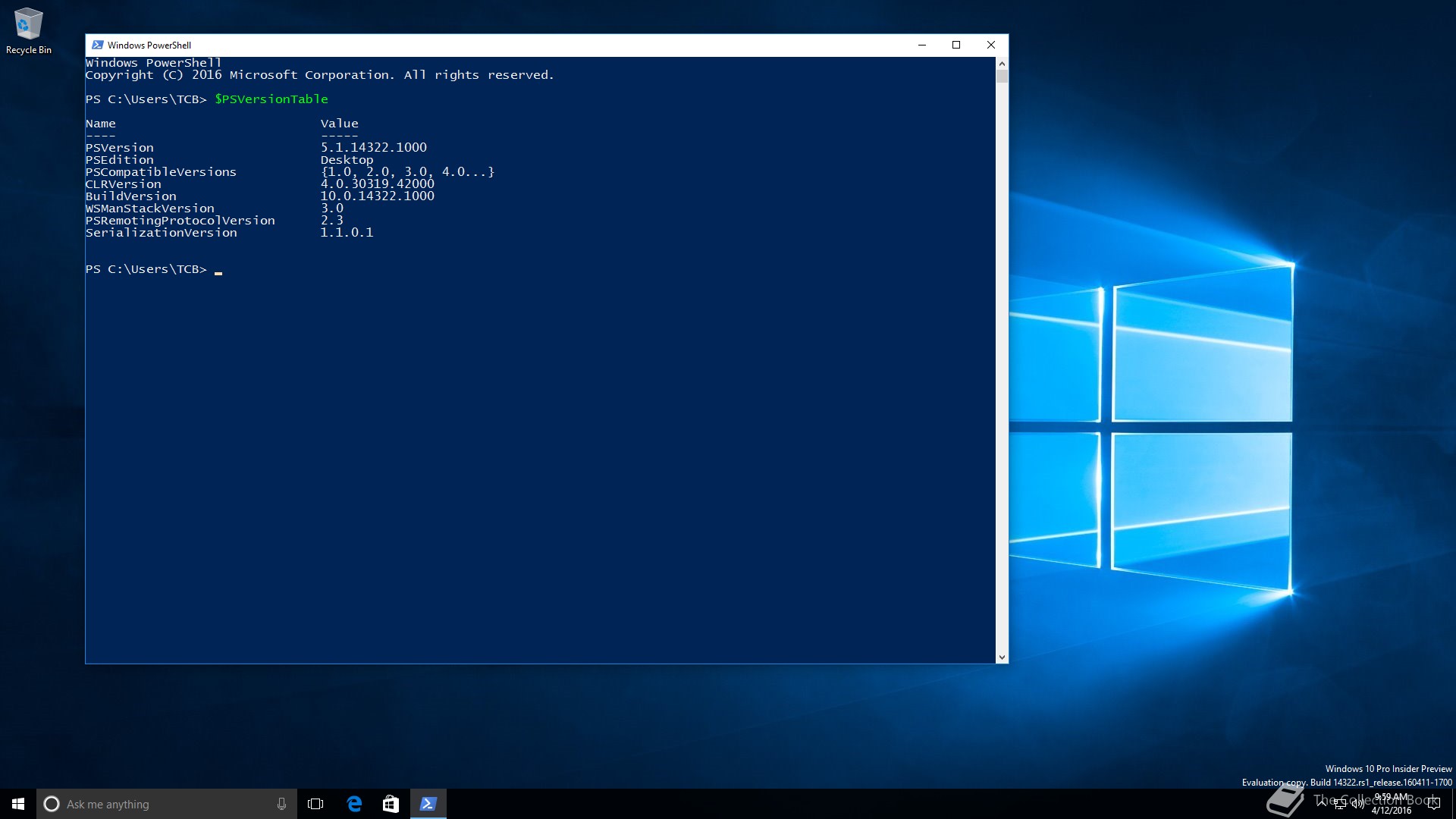Click the value 4.0.30319.42000
The width and height of the screenshot is (1456, 819).
(x=378, y=184)
